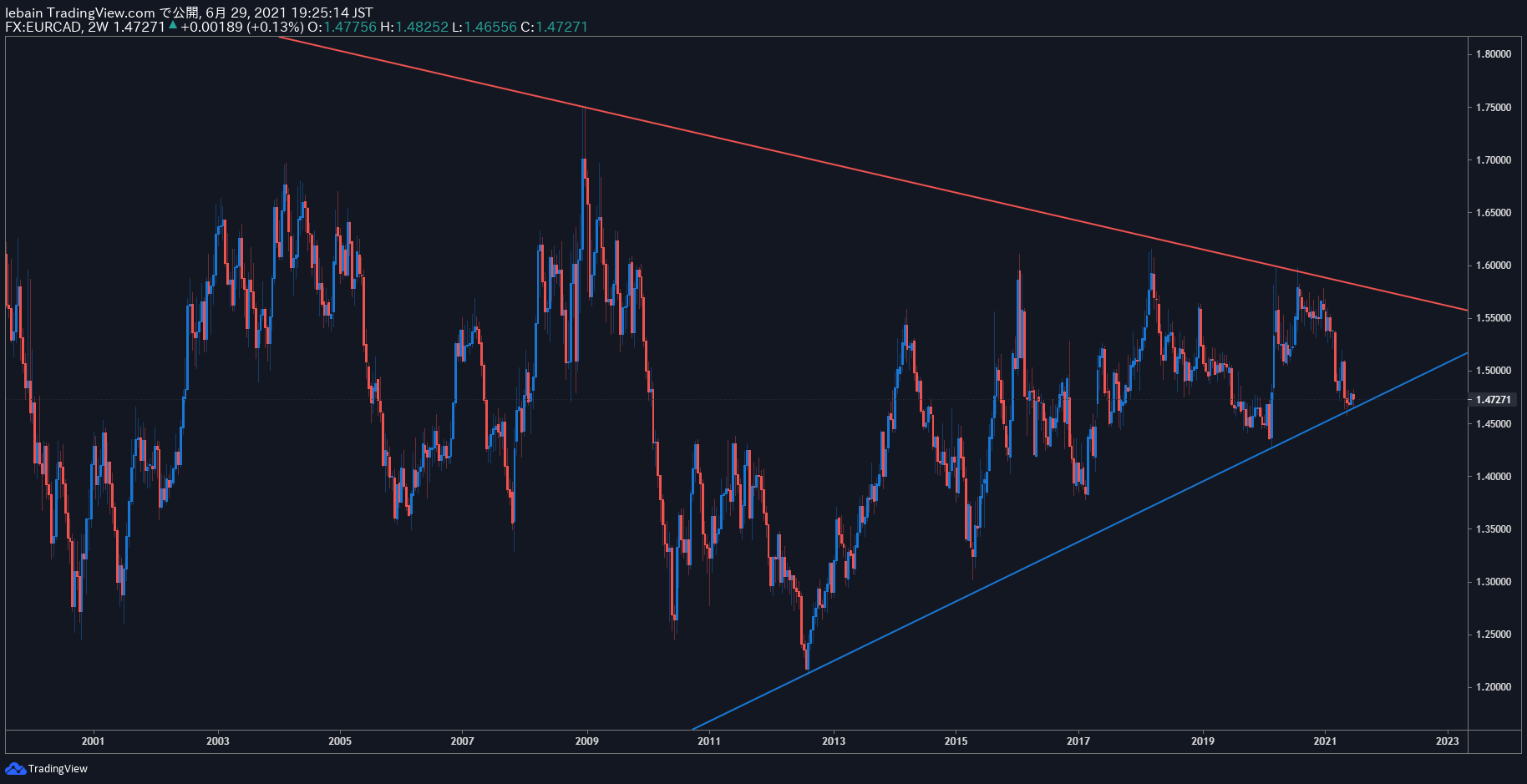Viewport: 1527px width, 784px height.
Task: Click the 1.40000 price axis label
Action: tap(1494, 477)
